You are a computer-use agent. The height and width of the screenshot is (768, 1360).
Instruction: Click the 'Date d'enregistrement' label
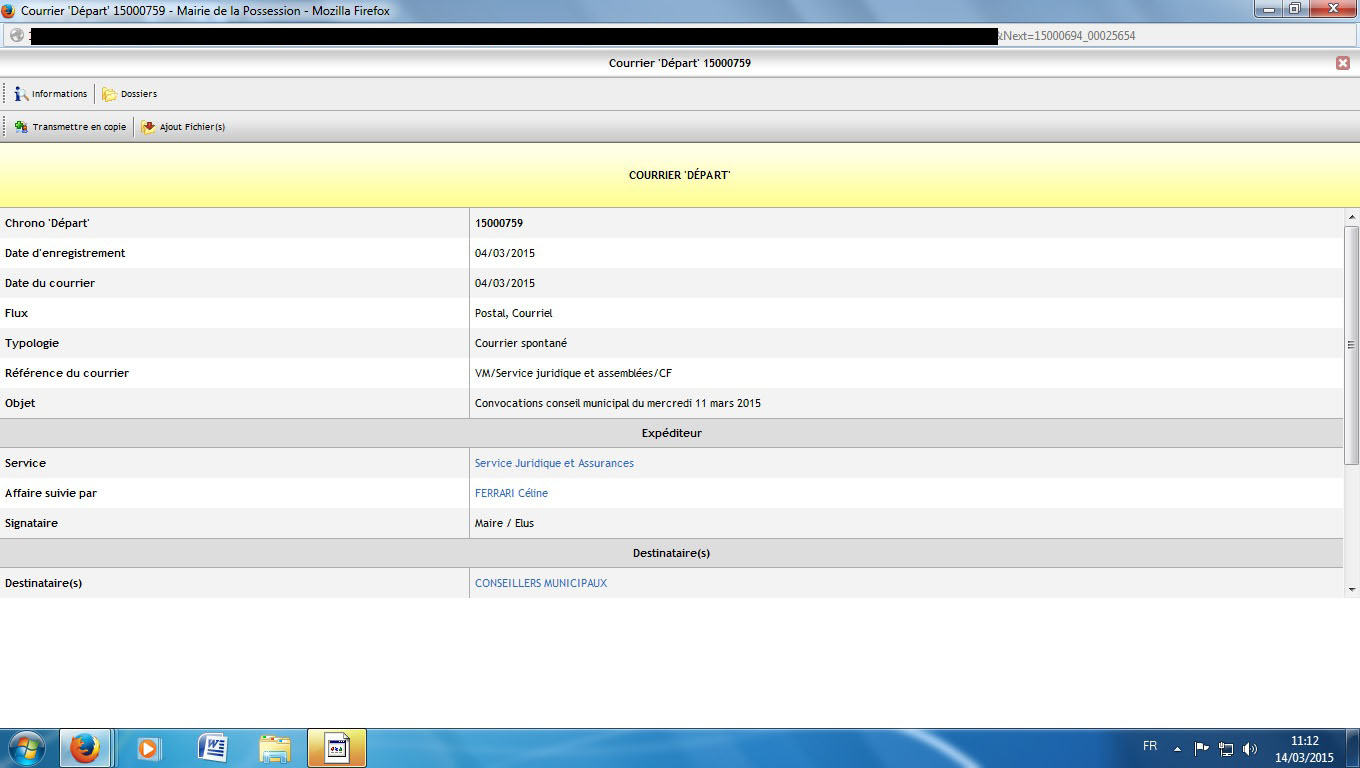[65, 253]
